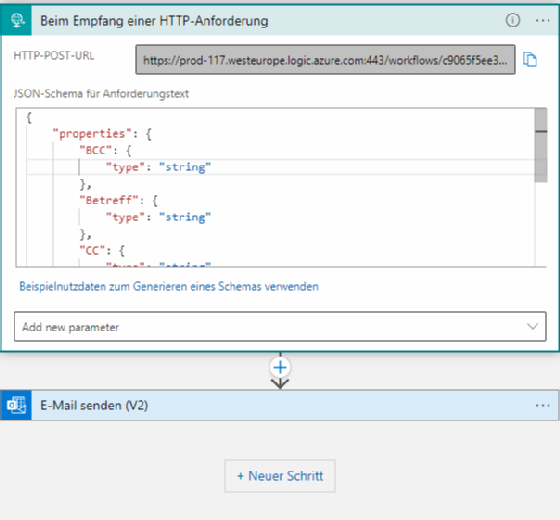This screenshot has height=520, width=560.
Task: Insert a step with the plus connector
Action: (x=280, y=368)
